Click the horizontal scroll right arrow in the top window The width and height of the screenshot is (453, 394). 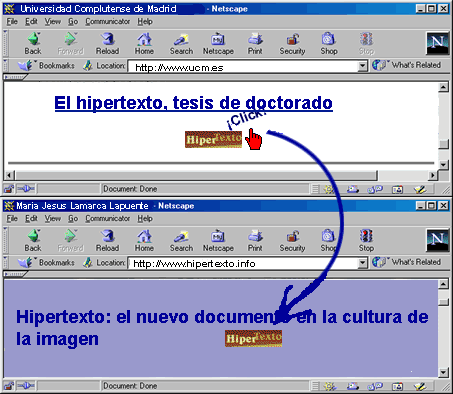click(x=433, y=175)
